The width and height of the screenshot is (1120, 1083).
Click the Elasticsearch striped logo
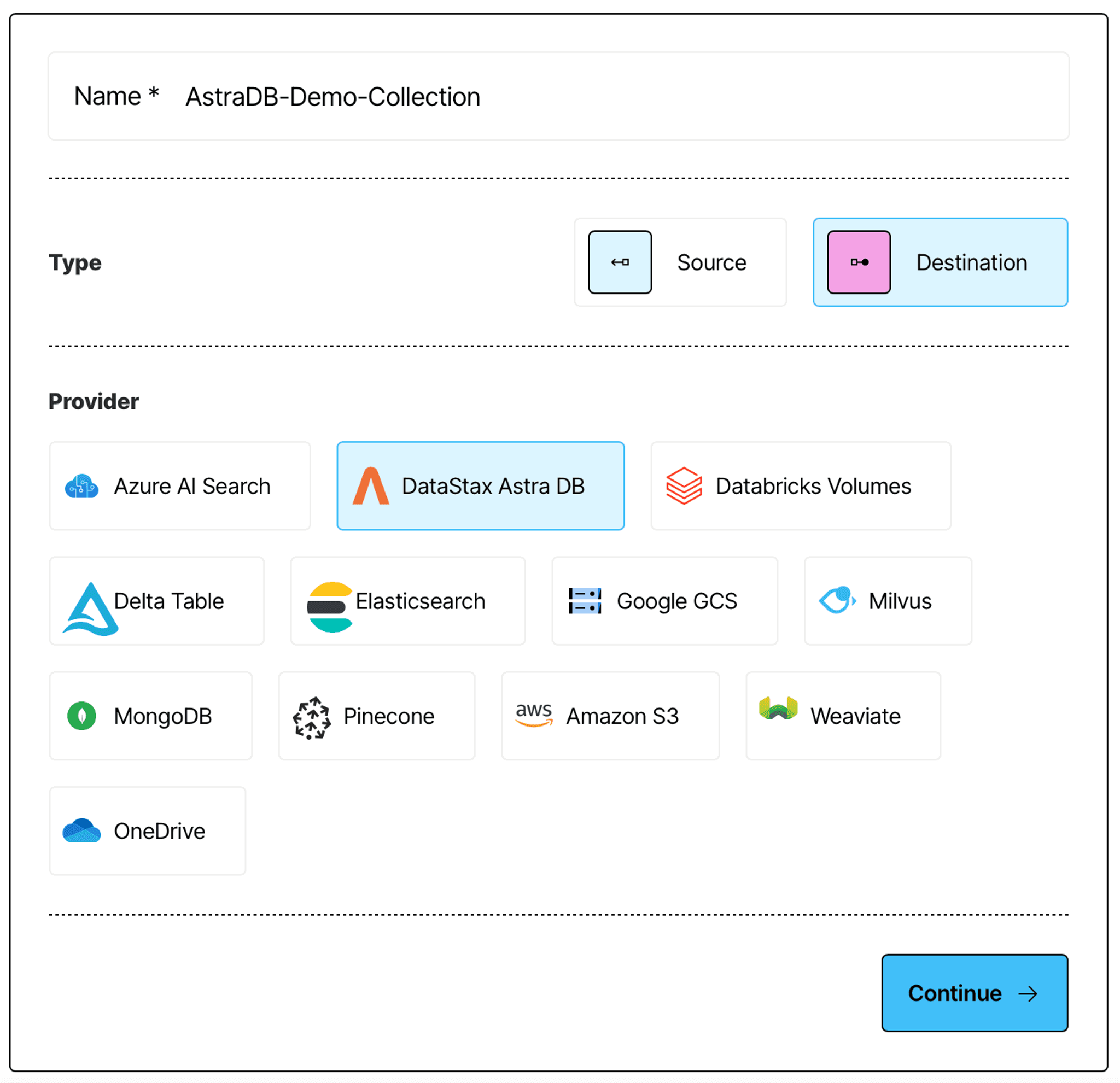tap(330, 607)
